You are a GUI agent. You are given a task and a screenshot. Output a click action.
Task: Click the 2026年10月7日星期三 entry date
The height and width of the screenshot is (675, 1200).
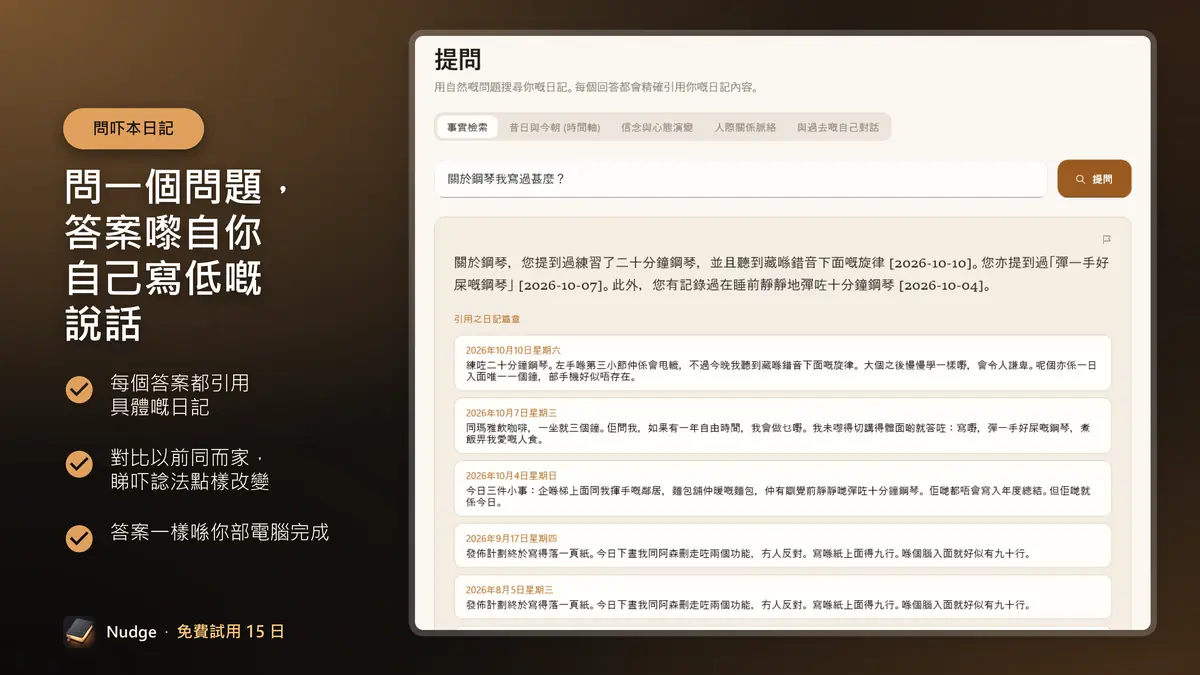coord(510,412)
